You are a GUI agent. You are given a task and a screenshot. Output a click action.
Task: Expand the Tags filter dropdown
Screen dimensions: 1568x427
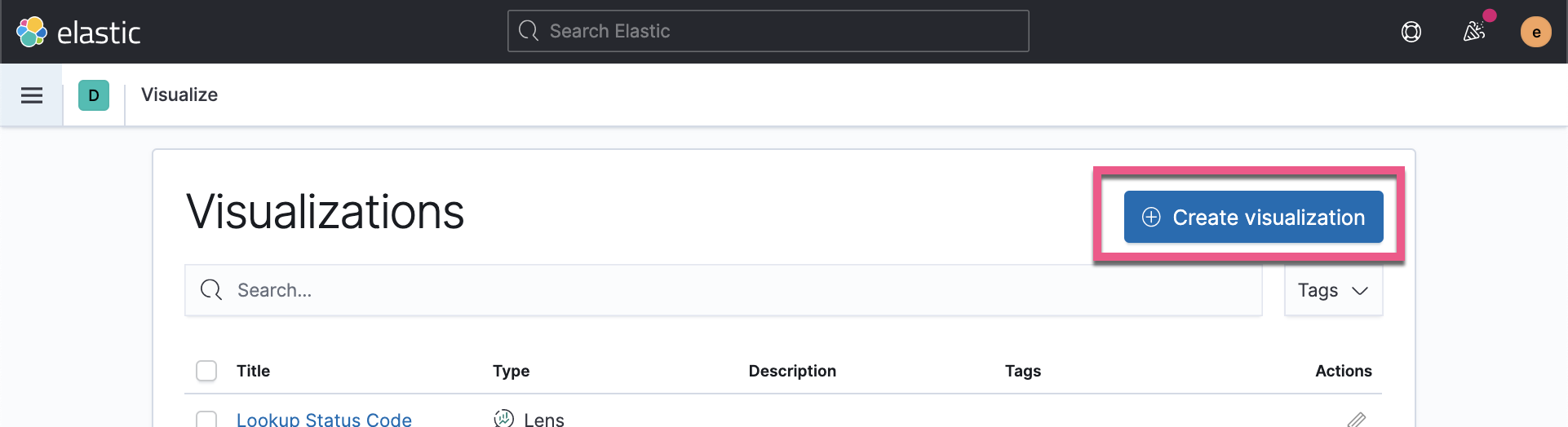[x=1333, y=290]
